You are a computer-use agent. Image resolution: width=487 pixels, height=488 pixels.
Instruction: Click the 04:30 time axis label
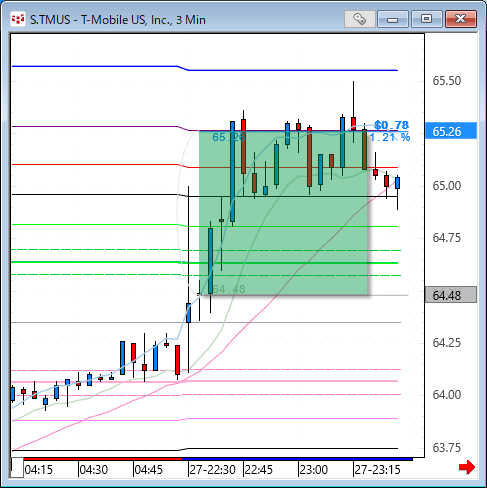[94, 470]
